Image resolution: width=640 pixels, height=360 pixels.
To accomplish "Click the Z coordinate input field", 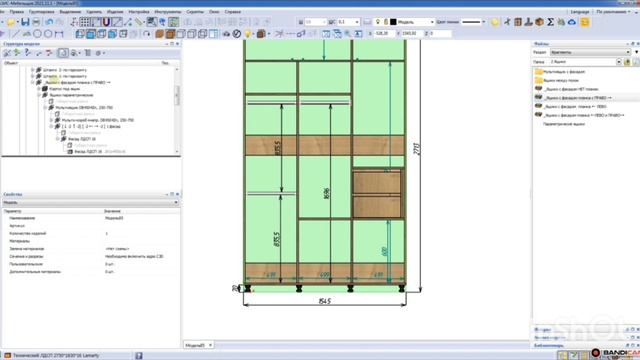I will pos(440,33).
